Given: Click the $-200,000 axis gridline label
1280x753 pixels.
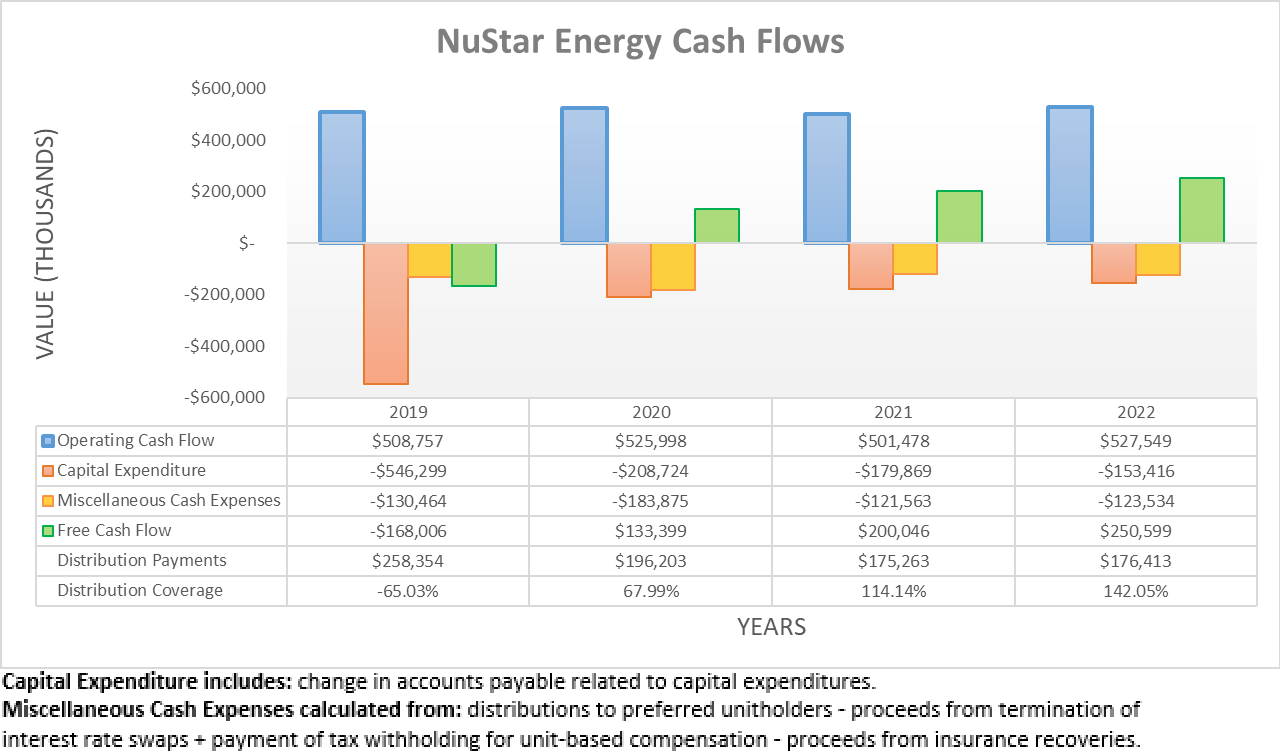Looking at the screenshot, I should 224,294.
